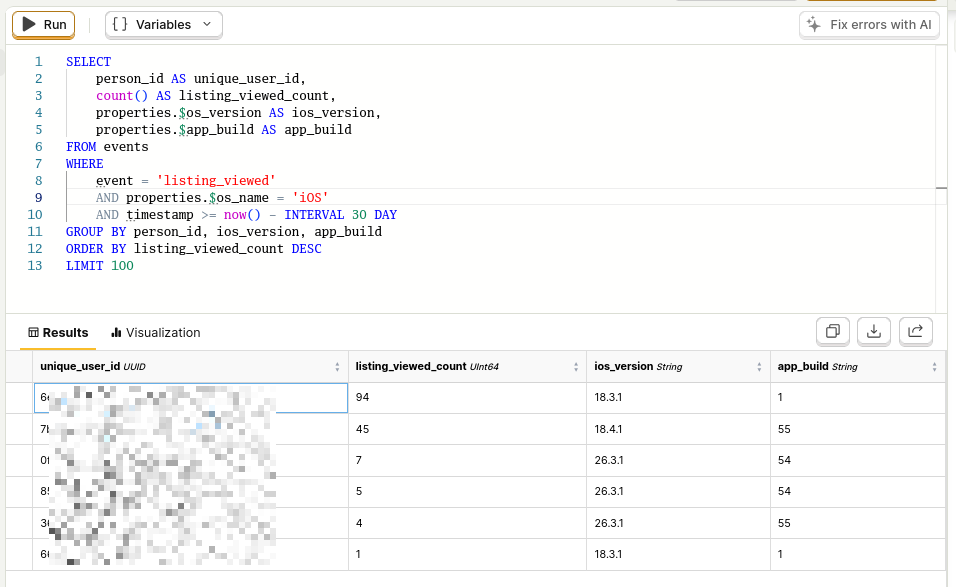Select the first row's unique_user_id cell
This screenshot has width=956, height=587.
[x=190, y=398]
